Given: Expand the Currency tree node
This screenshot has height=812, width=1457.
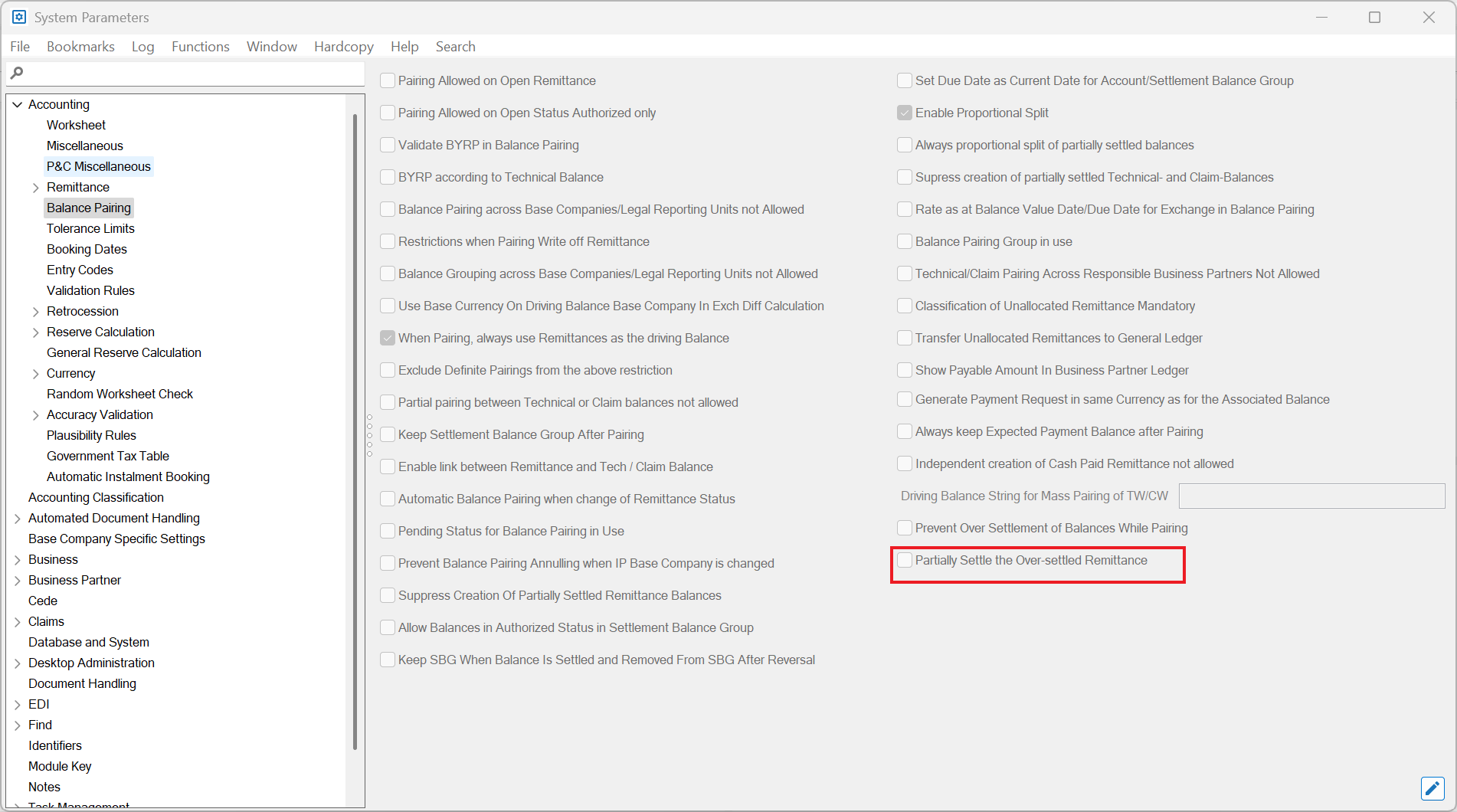Looking at the screenshot, I should [35, 374].
